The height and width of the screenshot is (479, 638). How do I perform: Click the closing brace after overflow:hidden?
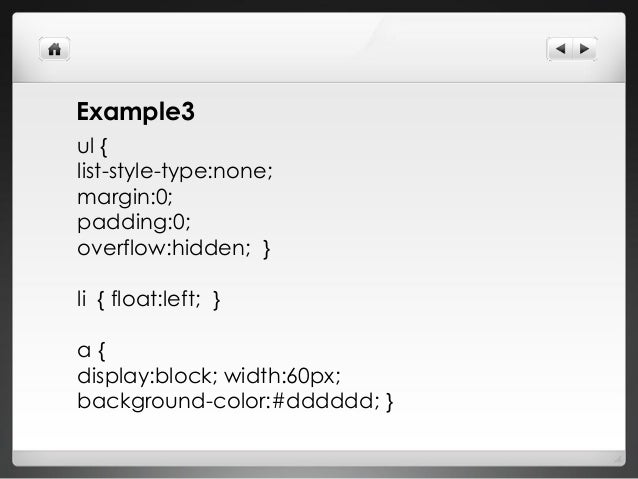click(x=267, y=249)
